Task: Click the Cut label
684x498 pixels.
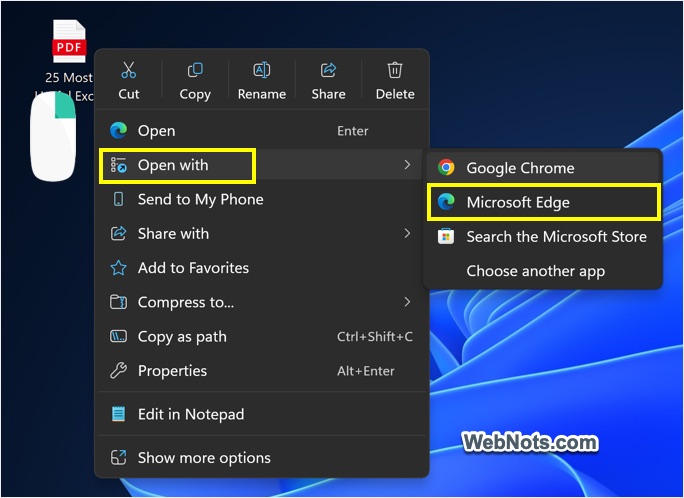Action: pos(129,94)
